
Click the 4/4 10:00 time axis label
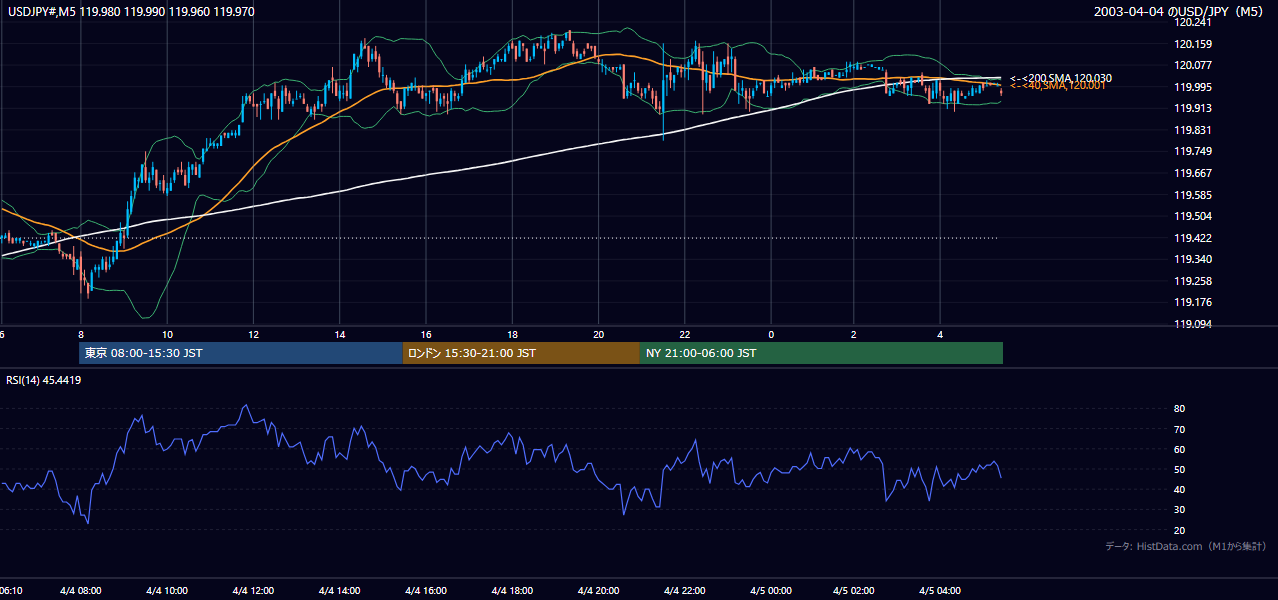[x=166, y=591]
